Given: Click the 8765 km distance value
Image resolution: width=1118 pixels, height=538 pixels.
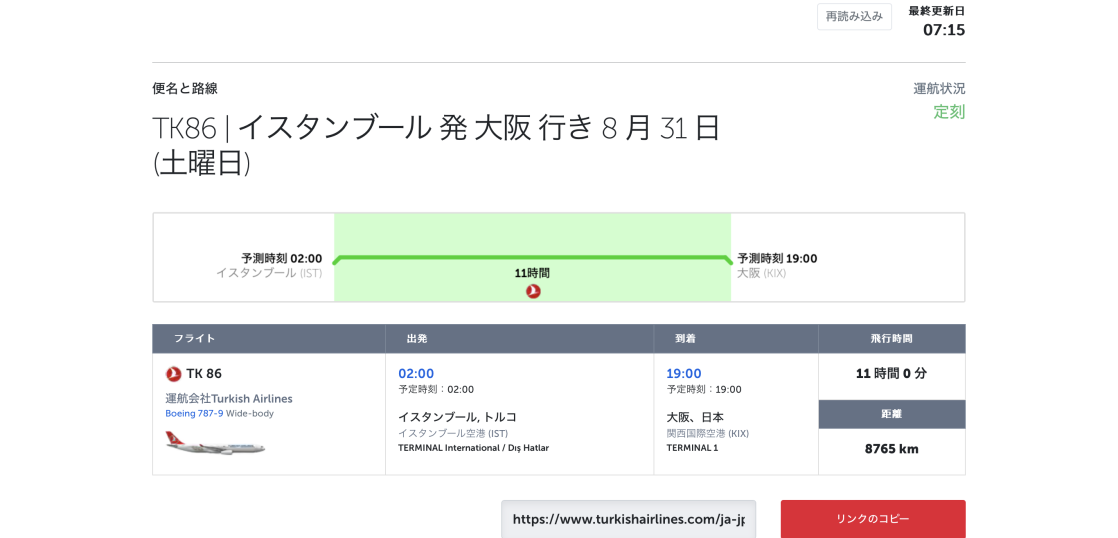Looking at the screenshot, I should 891,449.
